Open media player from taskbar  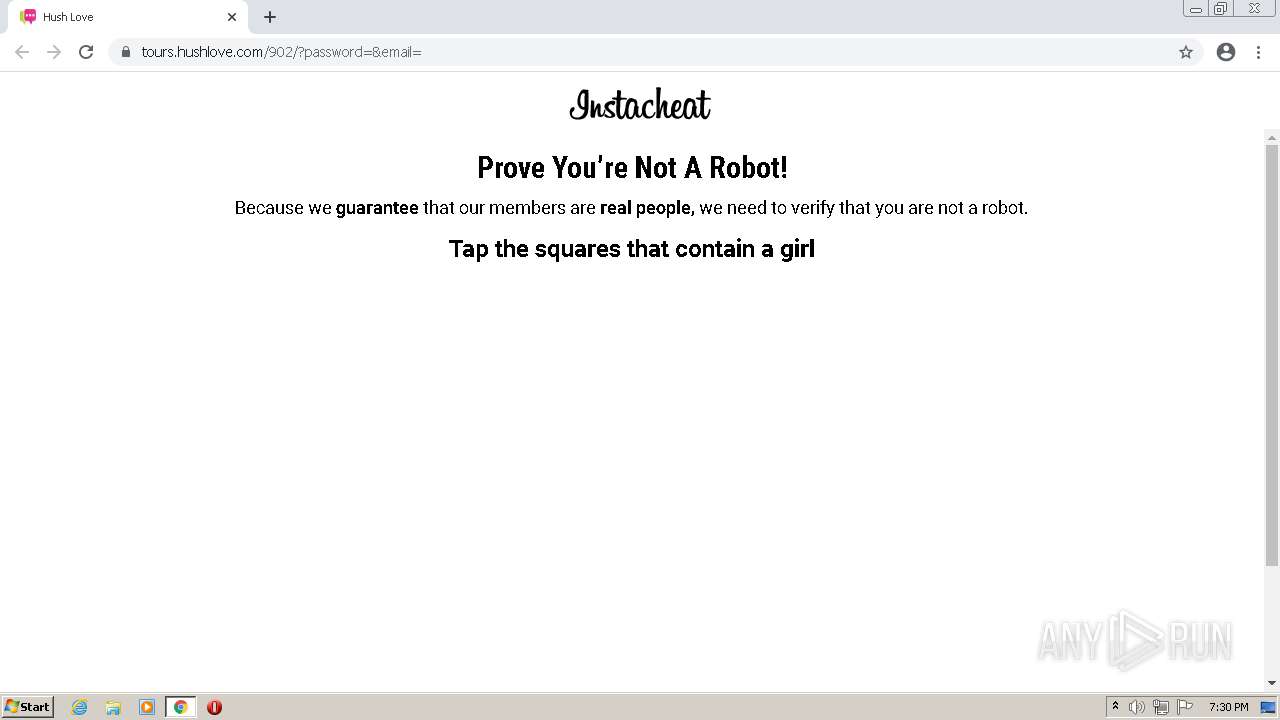pyautogui.click(x=147, y=707)
